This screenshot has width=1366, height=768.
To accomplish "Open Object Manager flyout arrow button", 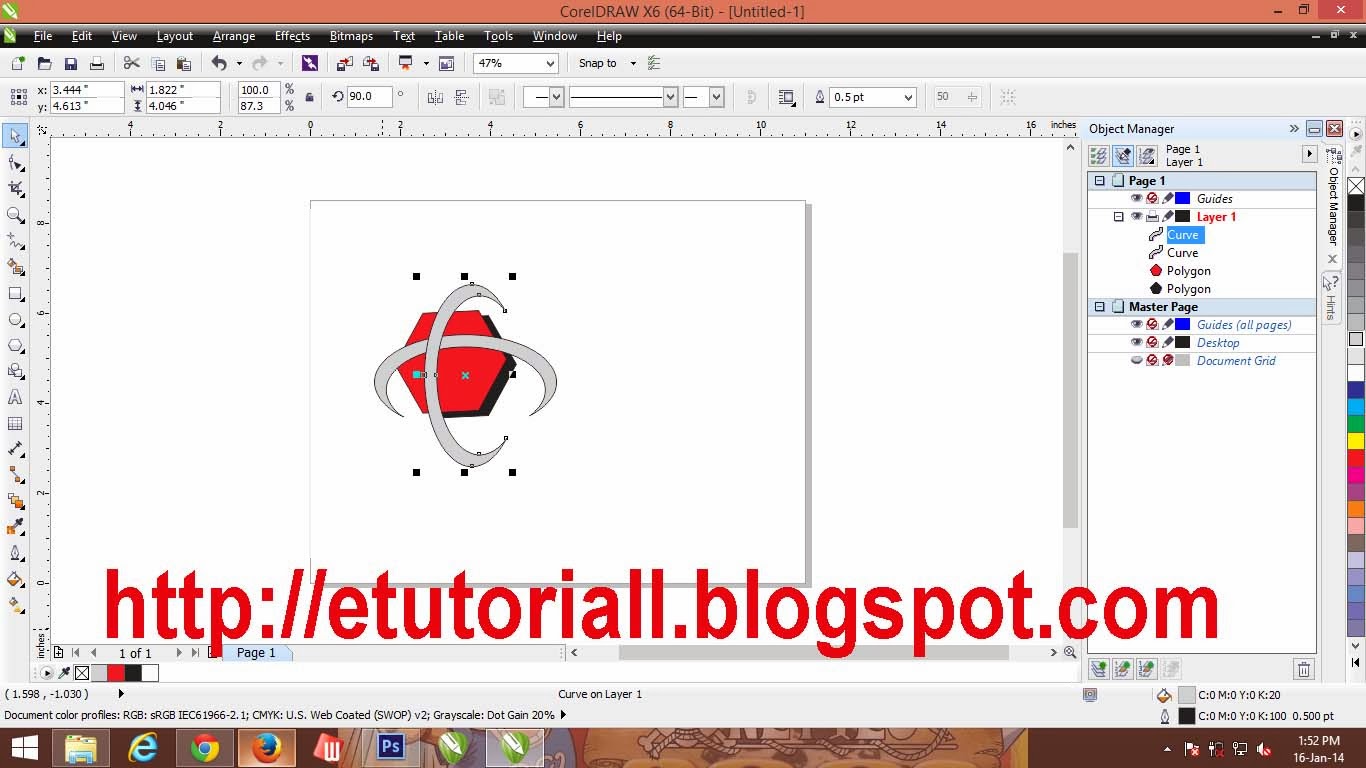I will 1309,154.
